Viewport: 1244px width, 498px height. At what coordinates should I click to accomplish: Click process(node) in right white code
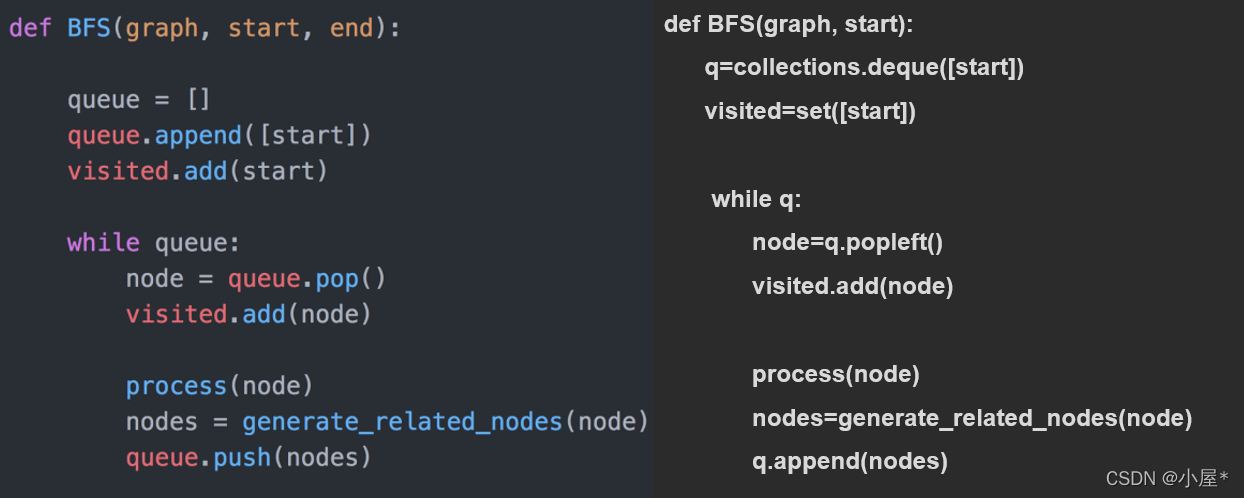click(835, 374)
